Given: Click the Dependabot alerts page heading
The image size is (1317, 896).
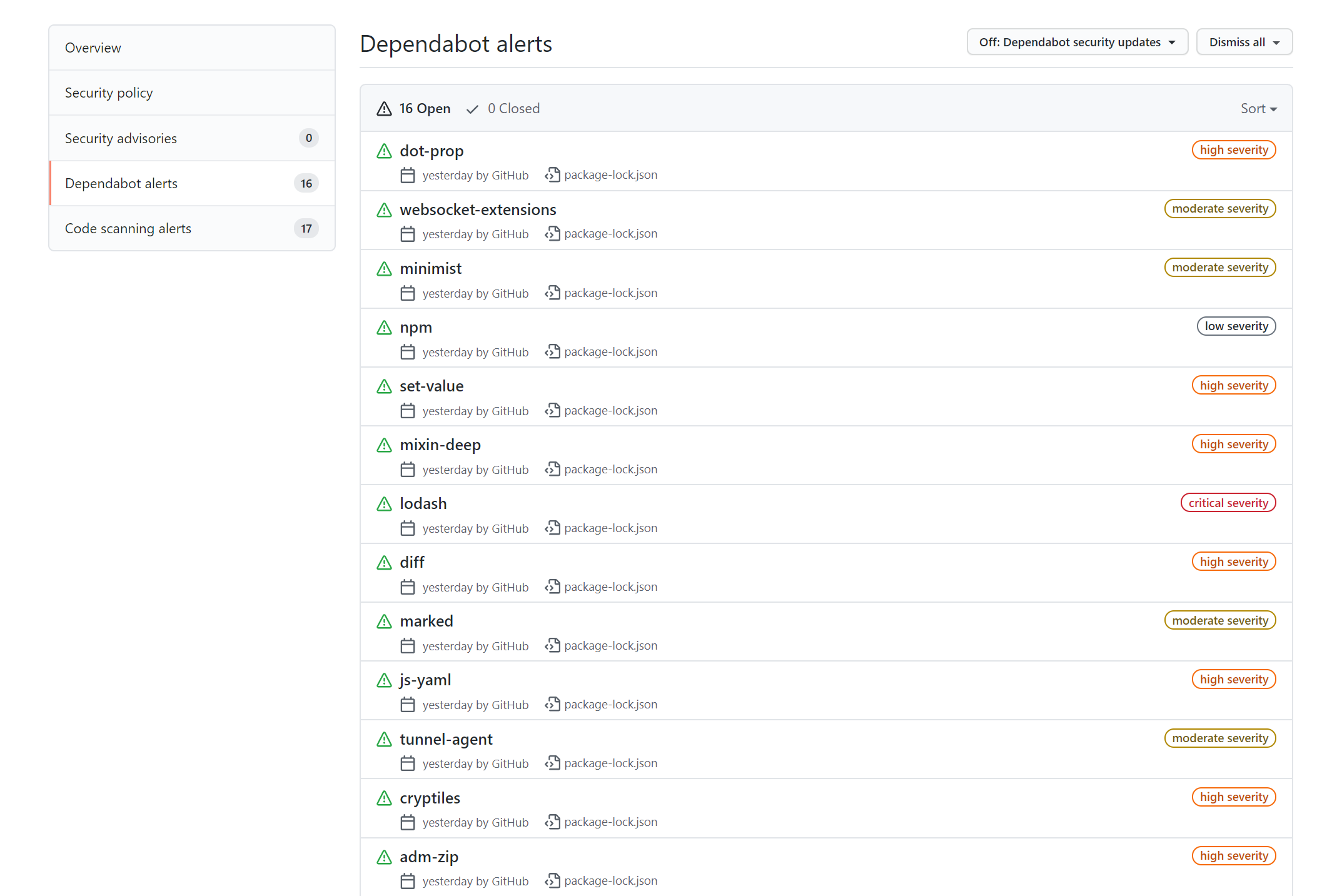Looking at the screenshot, I should pyautogui.click(x=456, y=44).
